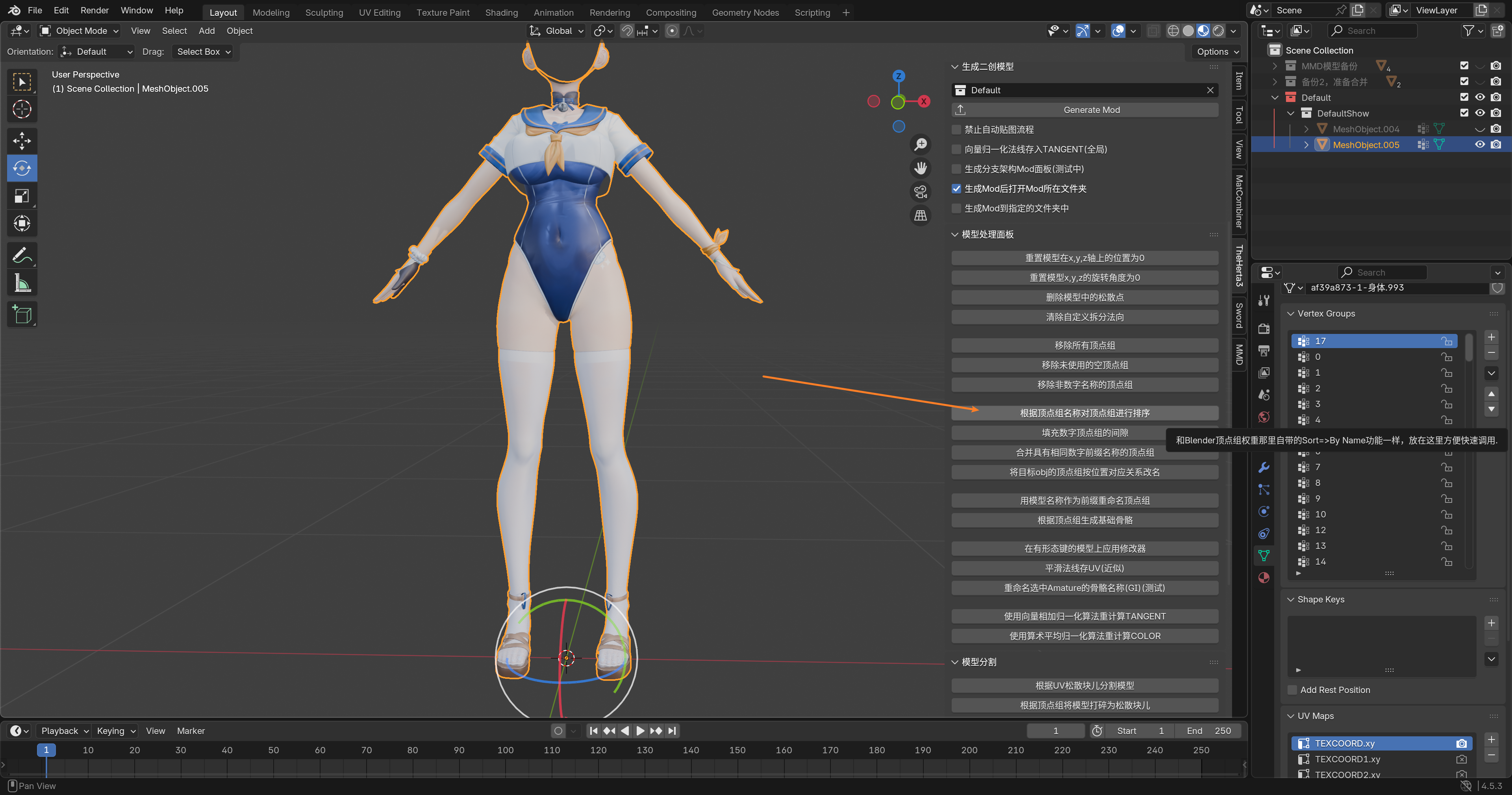
Task: Pick the Rotate tool
Action: [22, 169]
